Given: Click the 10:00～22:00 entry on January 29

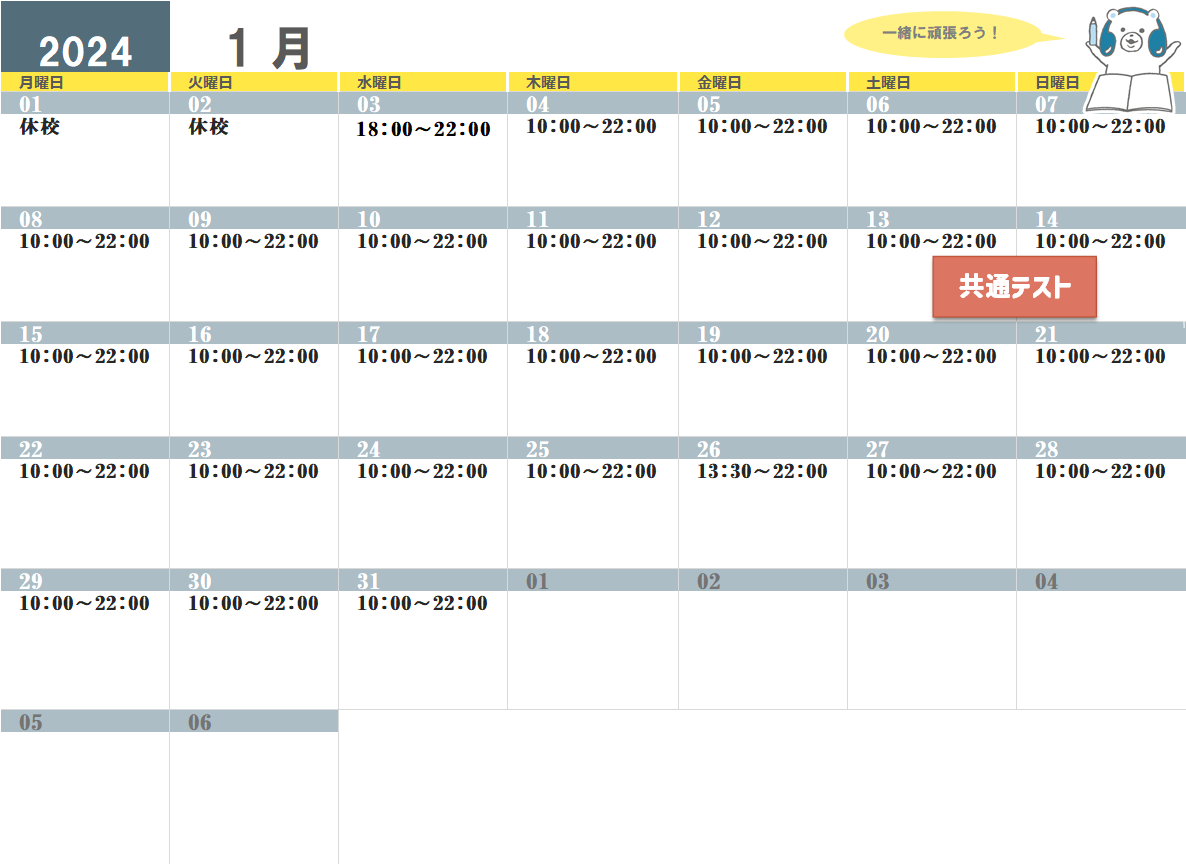Looking at the screenshot, I should (x=84, y=603).
